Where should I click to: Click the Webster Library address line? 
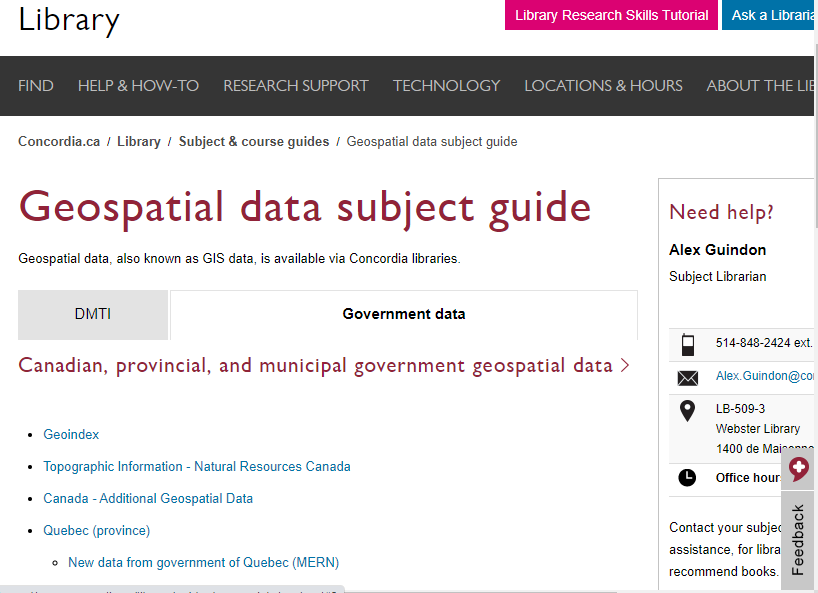(757, 429)
